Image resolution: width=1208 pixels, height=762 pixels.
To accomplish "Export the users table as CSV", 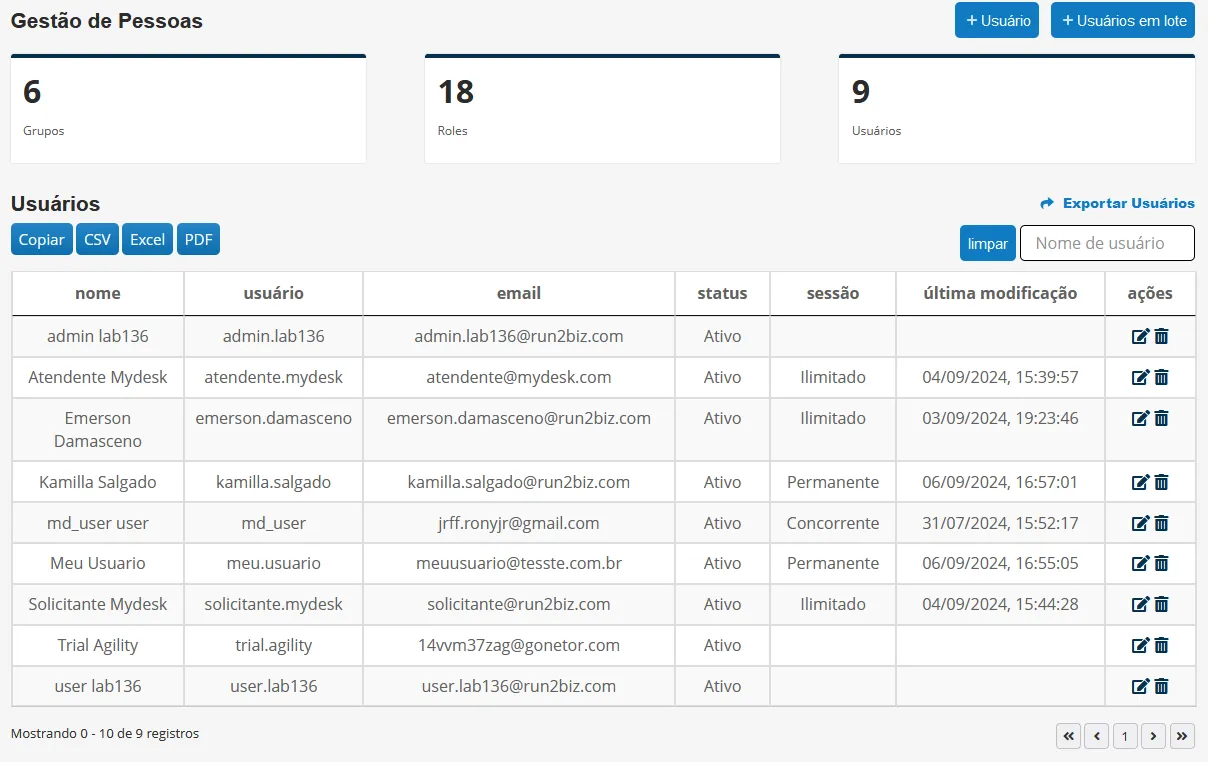I will 97,240.
